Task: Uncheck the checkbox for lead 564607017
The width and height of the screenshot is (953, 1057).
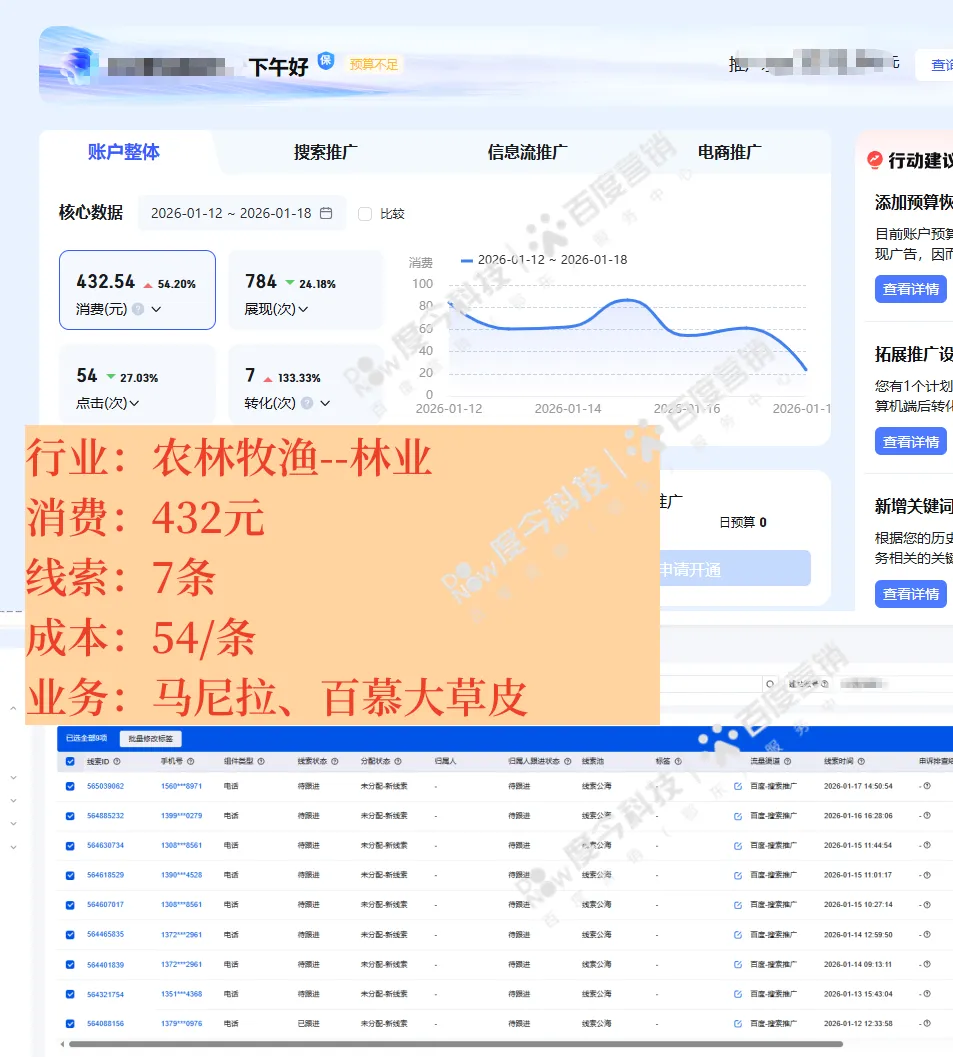Action: pos(70,905)
